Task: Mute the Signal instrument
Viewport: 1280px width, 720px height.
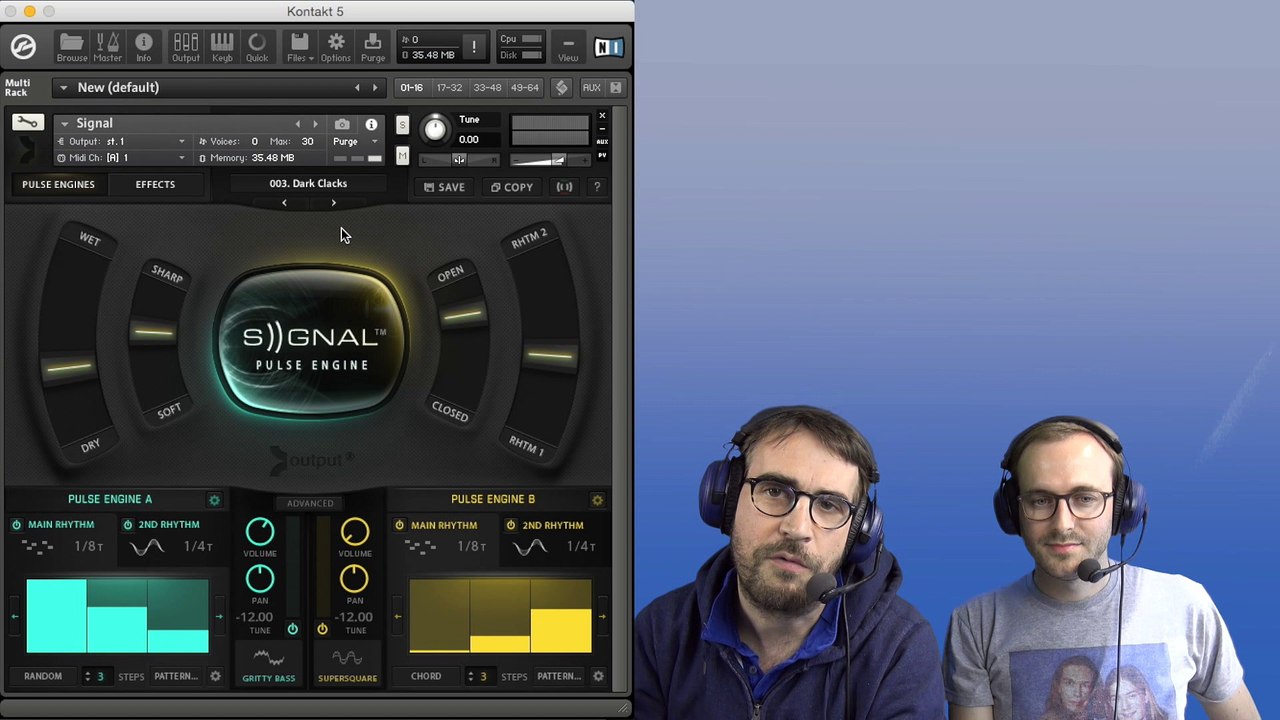Action: tap(402, 156)
